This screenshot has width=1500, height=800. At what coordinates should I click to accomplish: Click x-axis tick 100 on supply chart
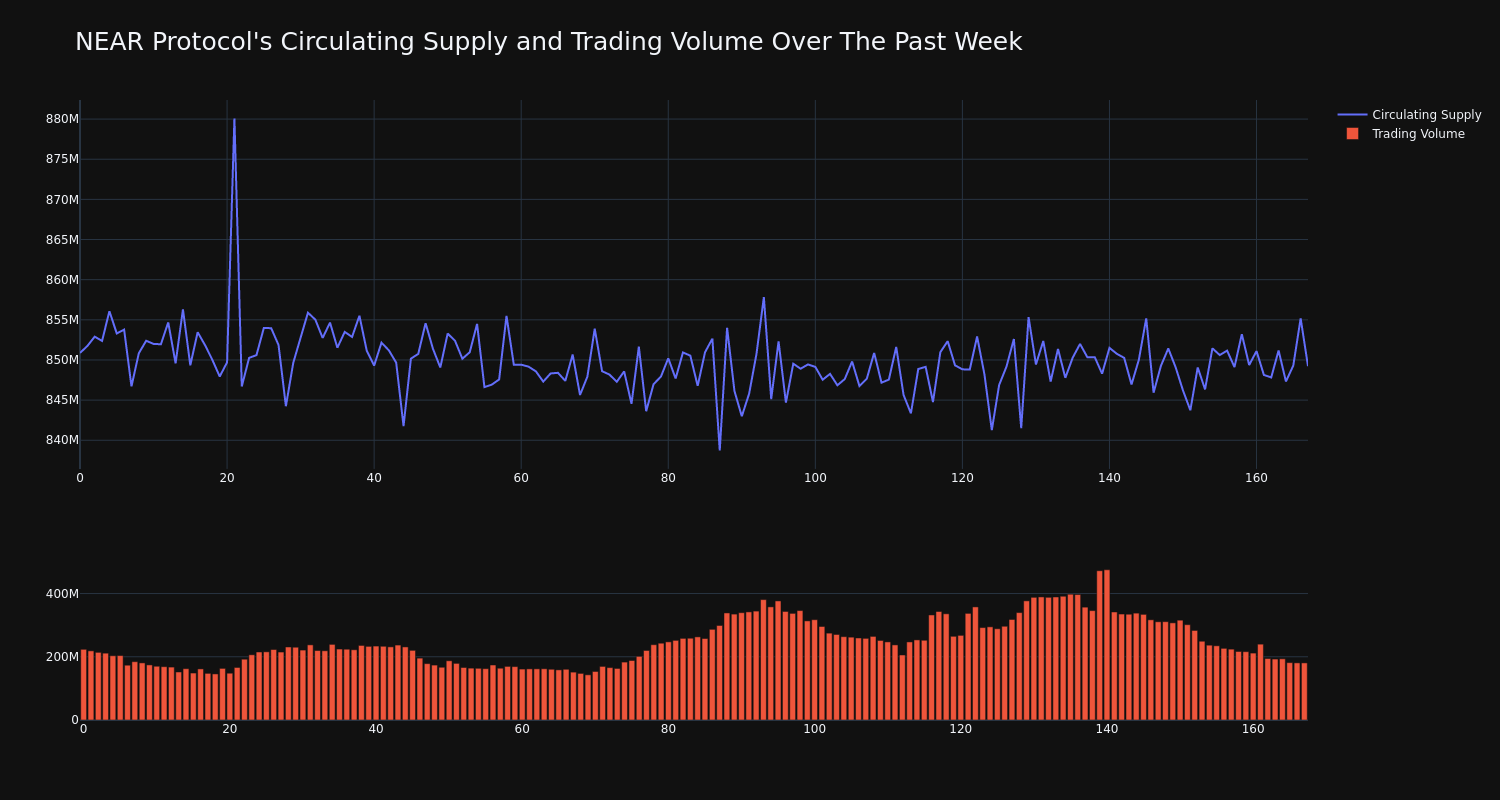(x=815, y=478)
